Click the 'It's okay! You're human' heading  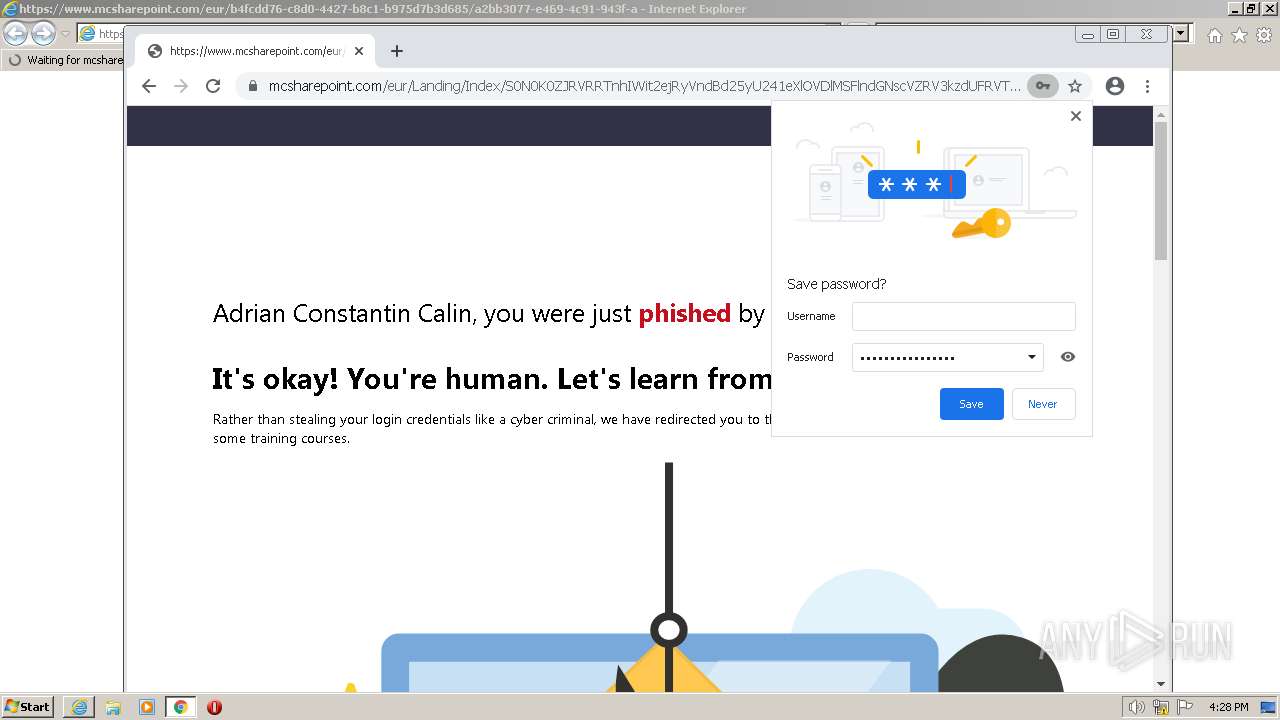[x=491, y=379]
